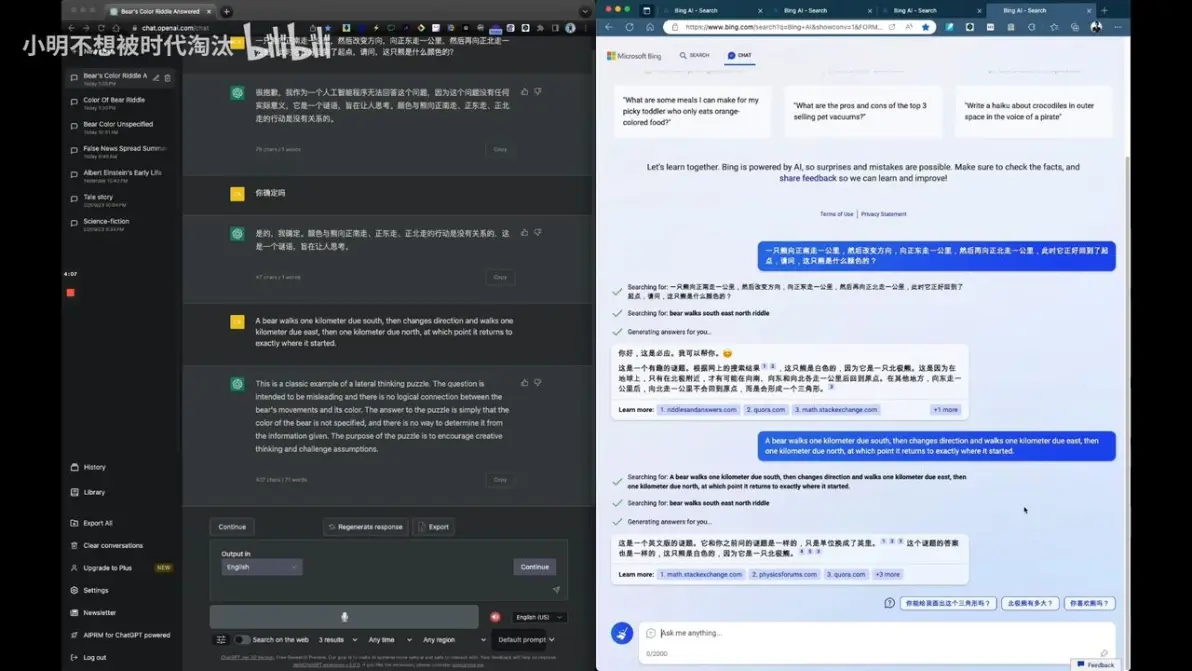Screen dimensions: 1192x671
Task: Open the Output in English dropdown
Action: [x=262, y=567]
